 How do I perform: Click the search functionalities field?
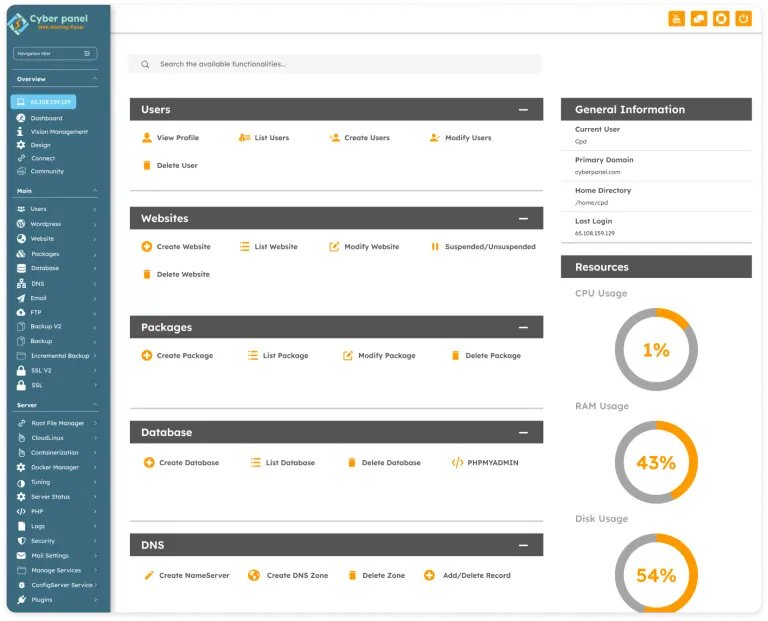pyautogui.click(x=335, y=64)
